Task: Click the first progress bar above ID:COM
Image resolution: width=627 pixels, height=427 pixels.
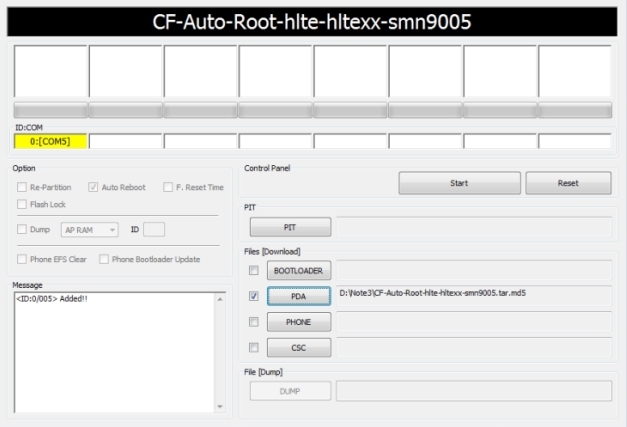Action: tap(50, 110)
